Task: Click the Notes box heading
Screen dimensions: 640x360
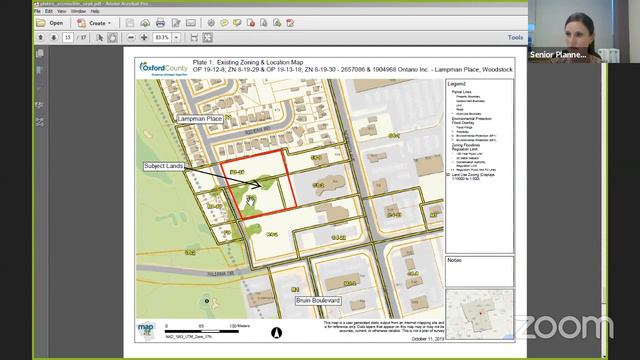Action: click(454, 260)
